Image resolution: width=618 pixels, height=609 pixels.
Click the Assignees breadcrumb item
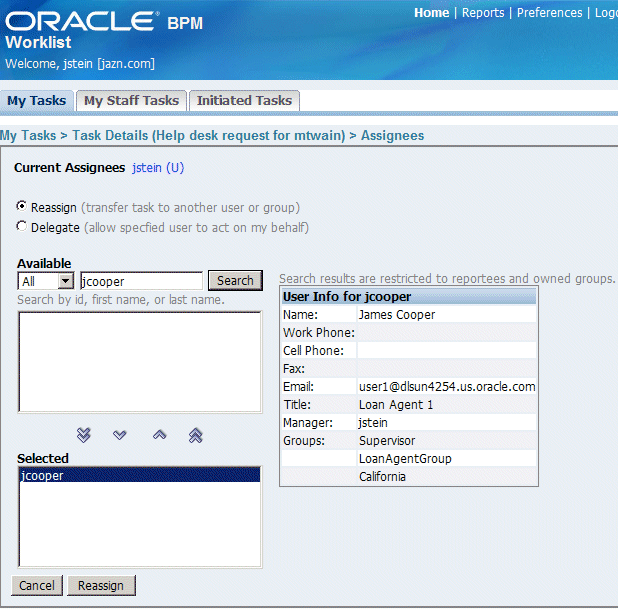[x=393, y=136]
